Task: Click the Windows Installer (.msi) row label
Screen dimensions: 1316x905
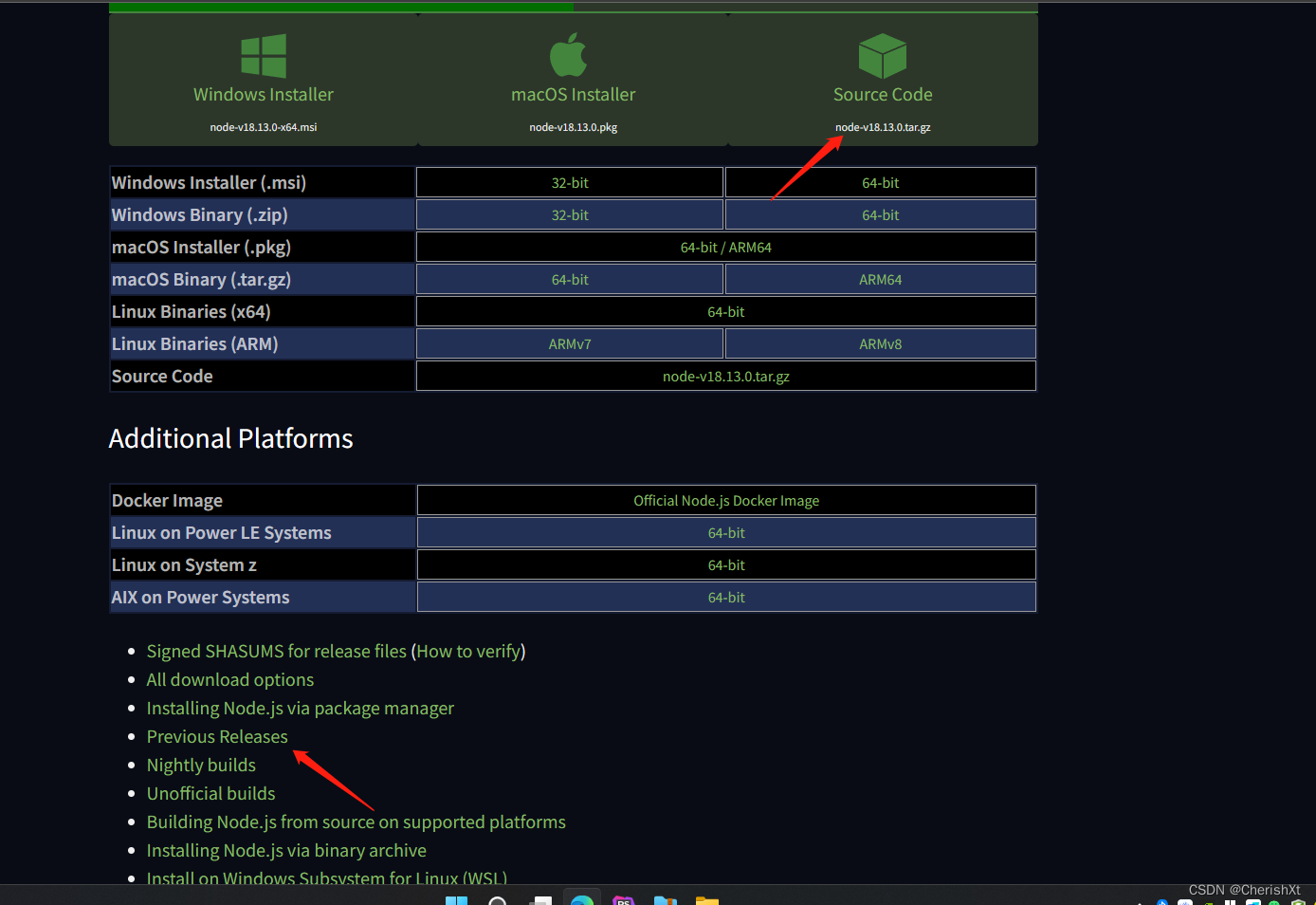Action: tap(209, 182)
